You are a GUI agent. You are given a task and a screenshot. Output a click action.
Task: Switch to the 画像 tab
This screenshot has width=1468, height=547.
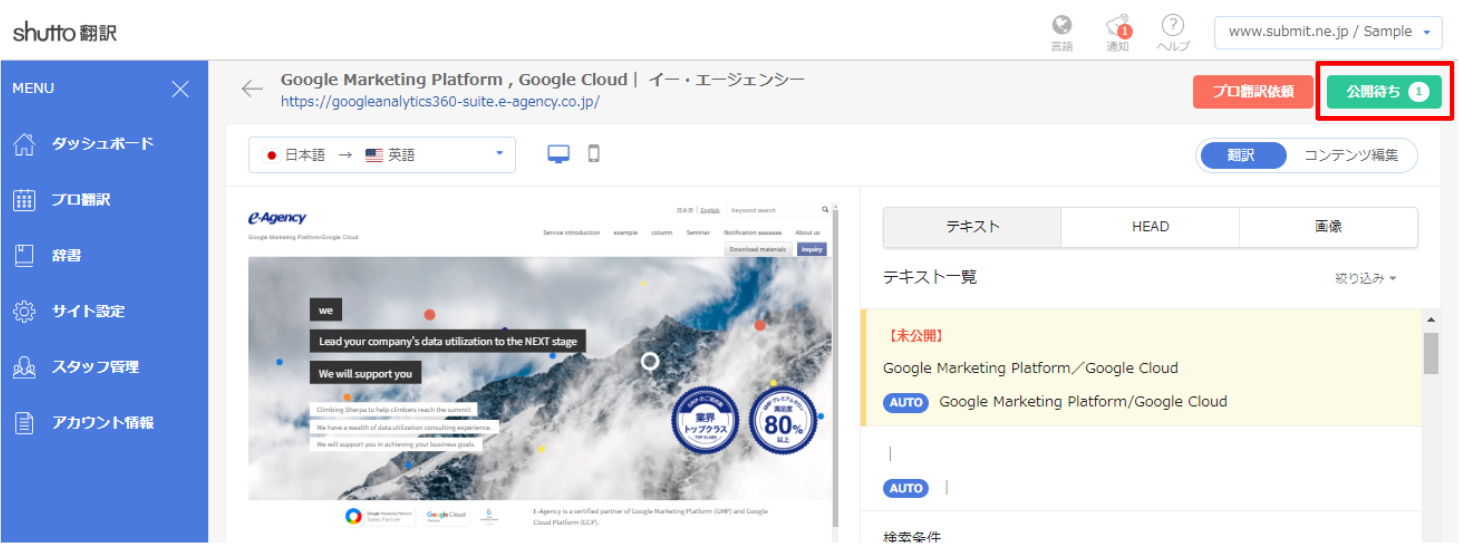click(1328, 227)
